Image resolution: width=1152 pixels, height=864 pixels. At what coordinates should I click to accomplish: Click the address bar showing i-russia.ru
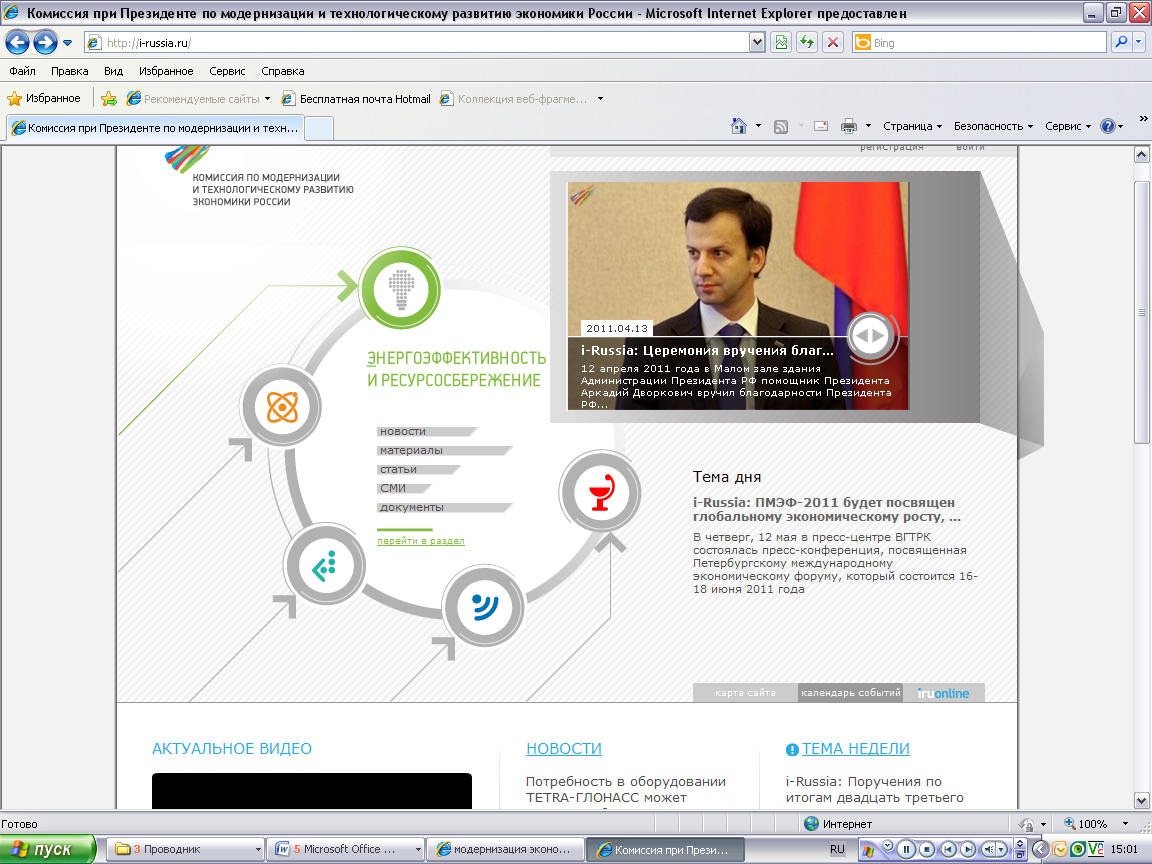[x=418, y=43]
